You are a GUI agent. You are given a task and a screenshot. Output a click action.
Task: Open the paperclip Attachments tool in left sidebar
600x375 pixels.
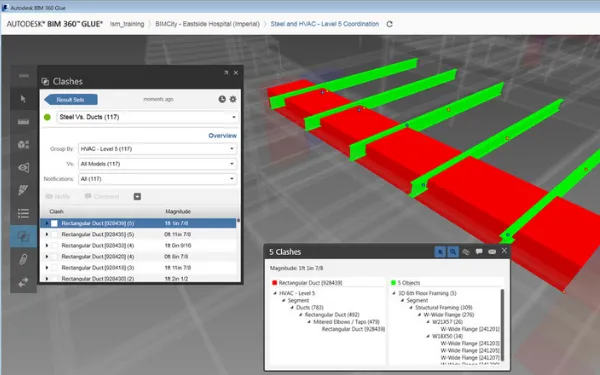point(23,259)
